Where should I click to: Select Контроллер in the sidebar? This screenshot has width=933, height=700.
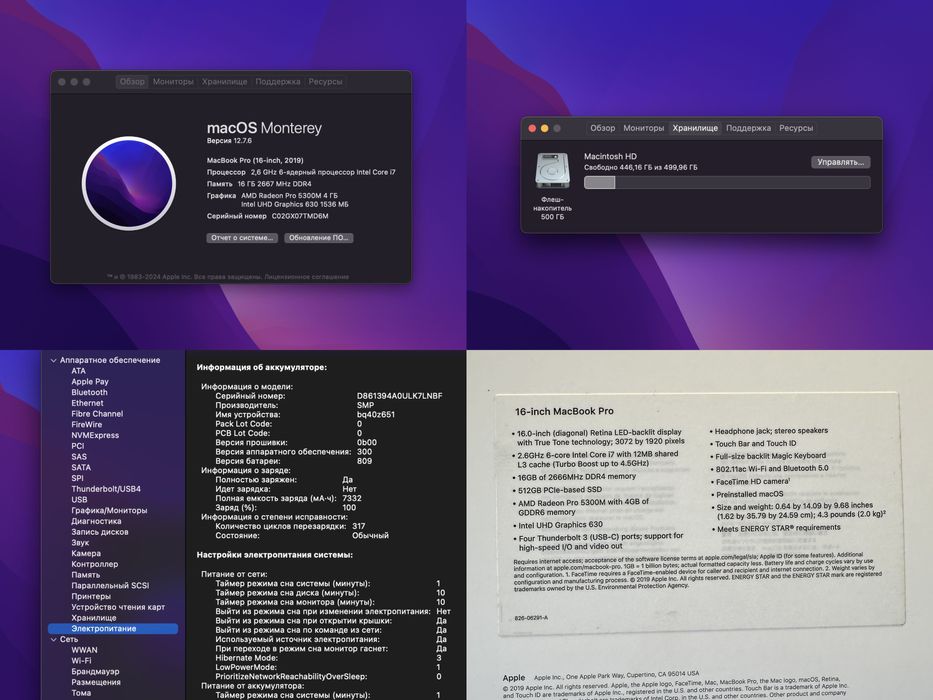(95, 564)
